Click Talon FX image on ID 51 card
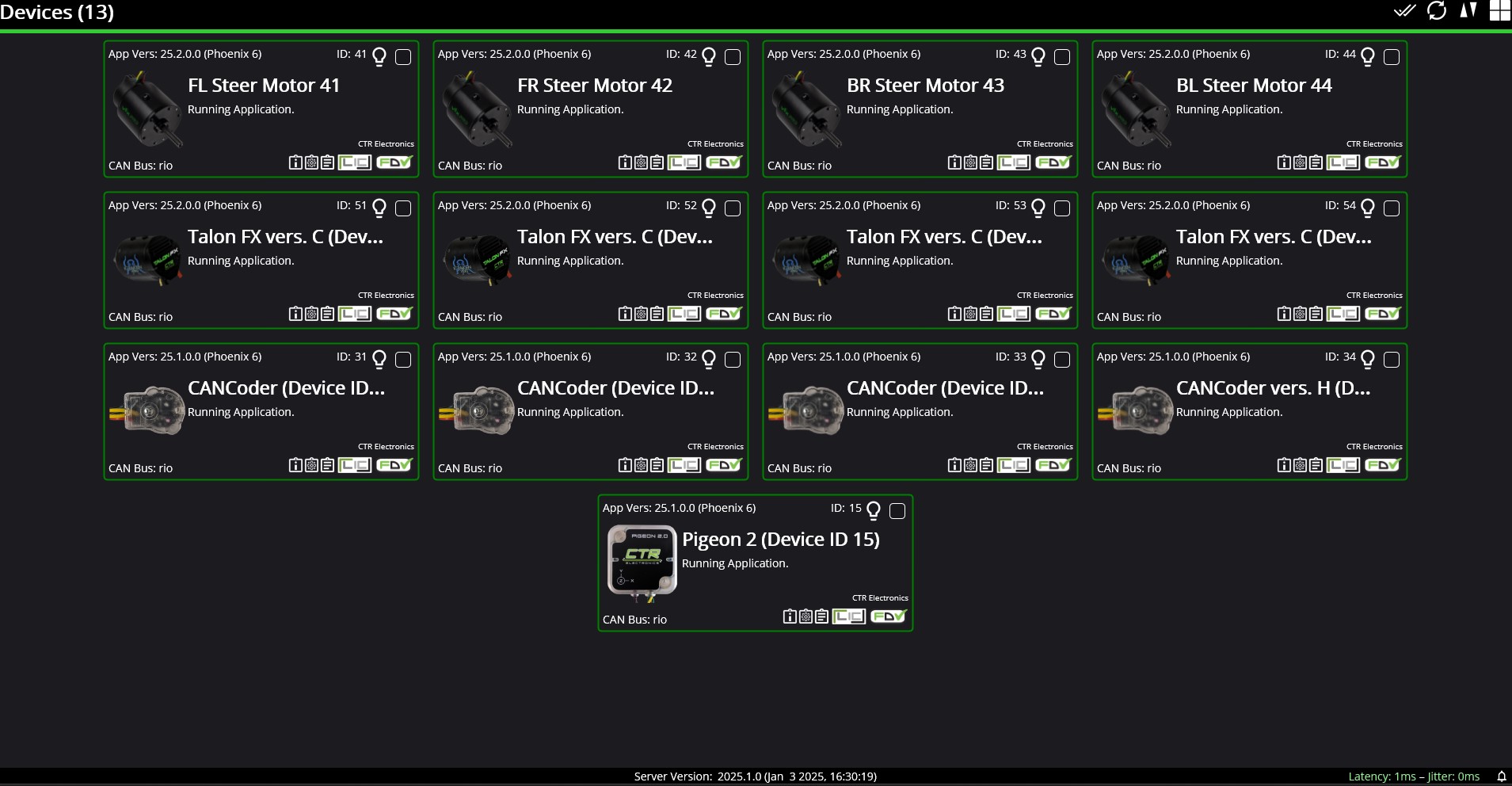 pos(148,260)
